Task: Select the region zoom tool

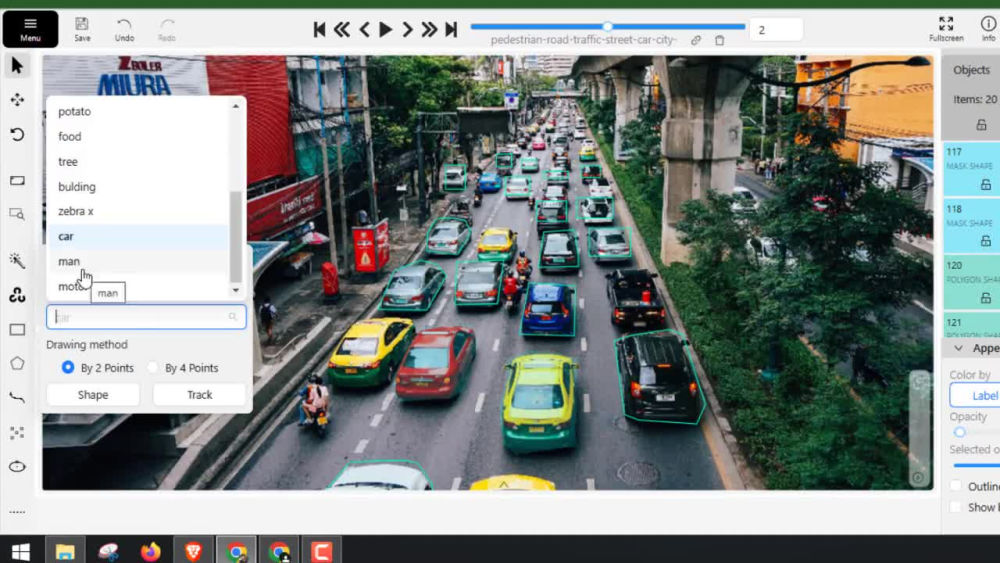Action: [x=17, y=214]
